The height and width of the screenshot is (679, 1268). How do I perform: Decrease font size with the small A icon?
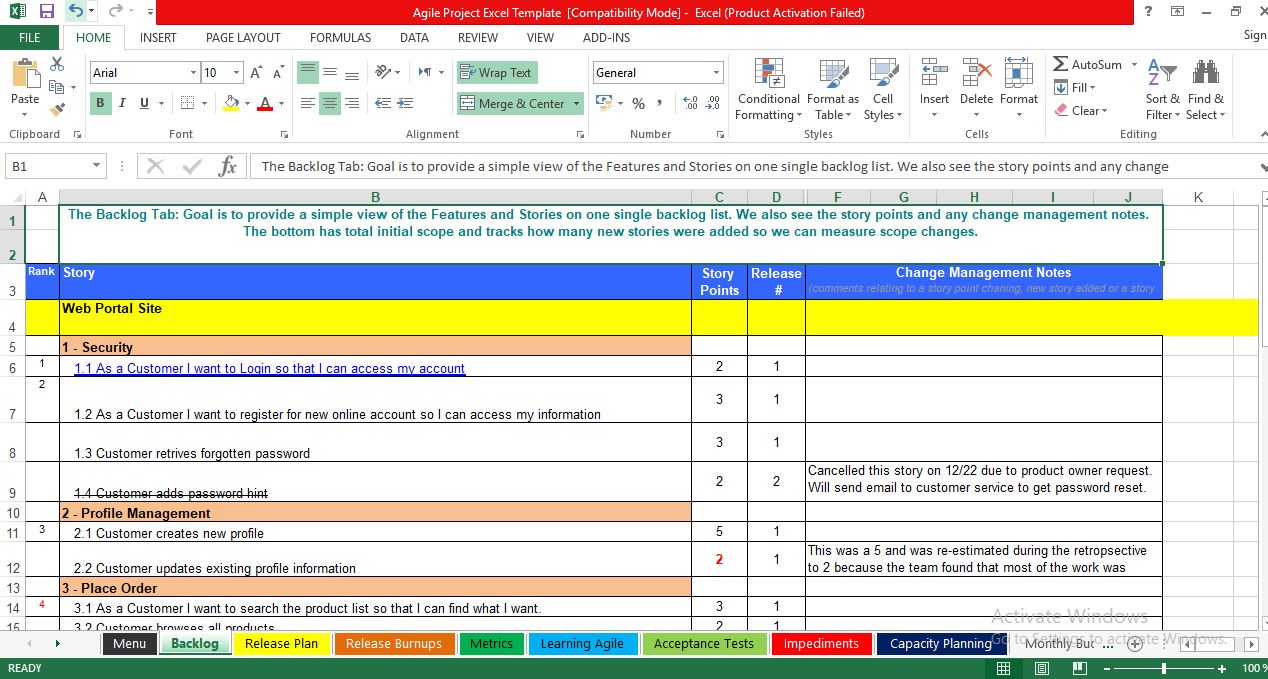coord(279,73)
